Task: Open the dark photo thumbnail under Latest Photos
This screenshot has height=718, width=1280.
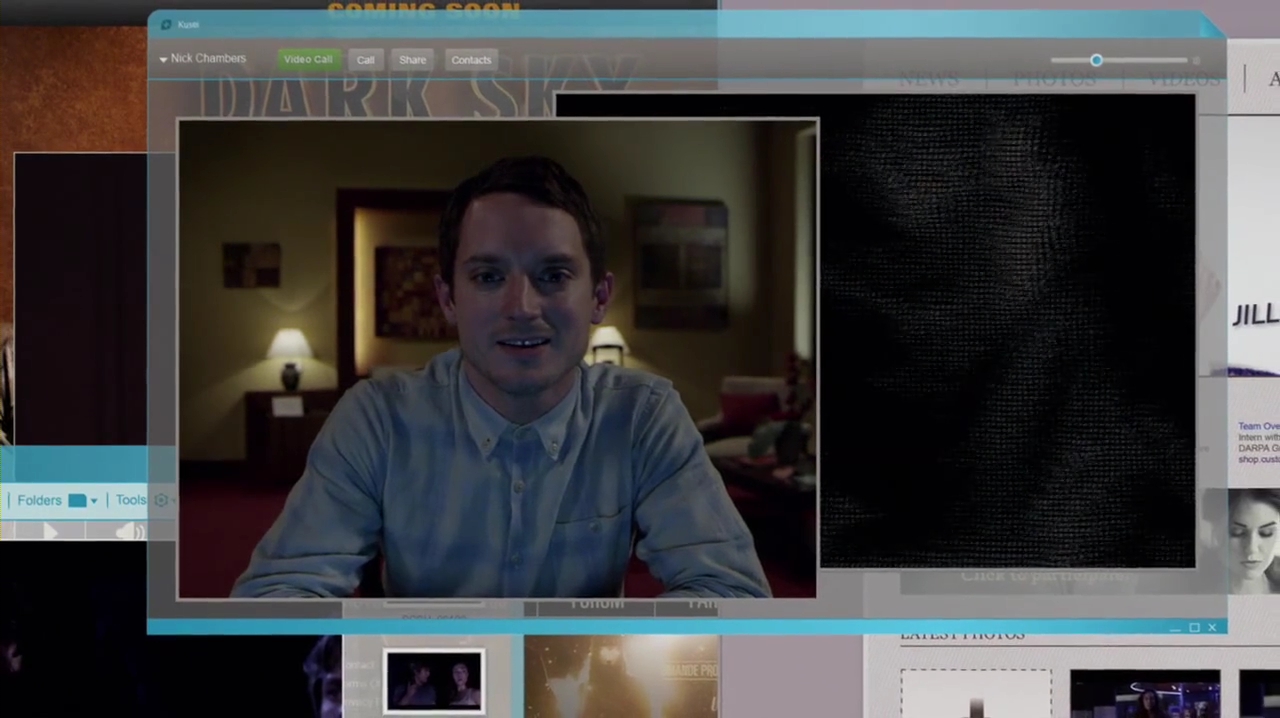Action: [1144, 694]
